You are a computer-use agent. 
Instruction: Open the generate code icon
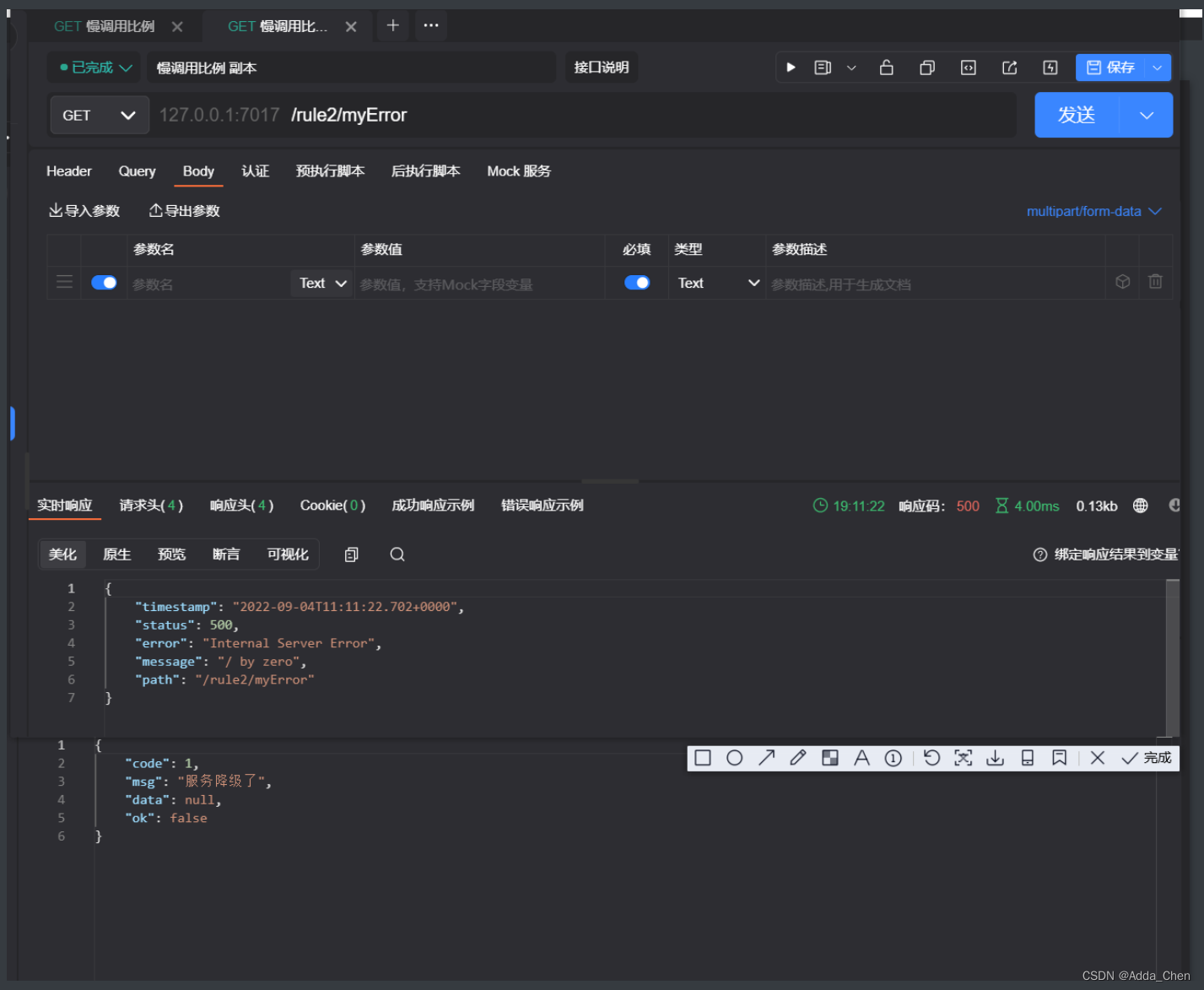tap(969, 68)
